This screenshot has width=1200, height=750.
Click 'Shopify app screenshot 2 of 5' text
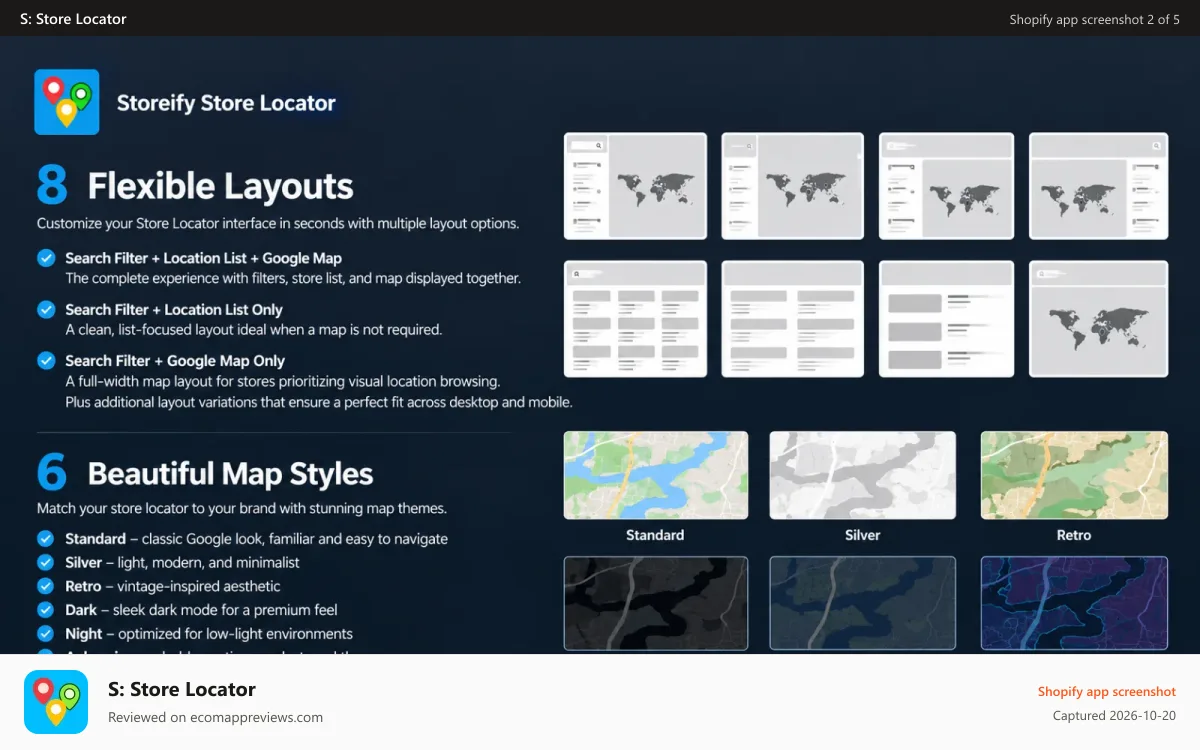tap(1094, 19)
